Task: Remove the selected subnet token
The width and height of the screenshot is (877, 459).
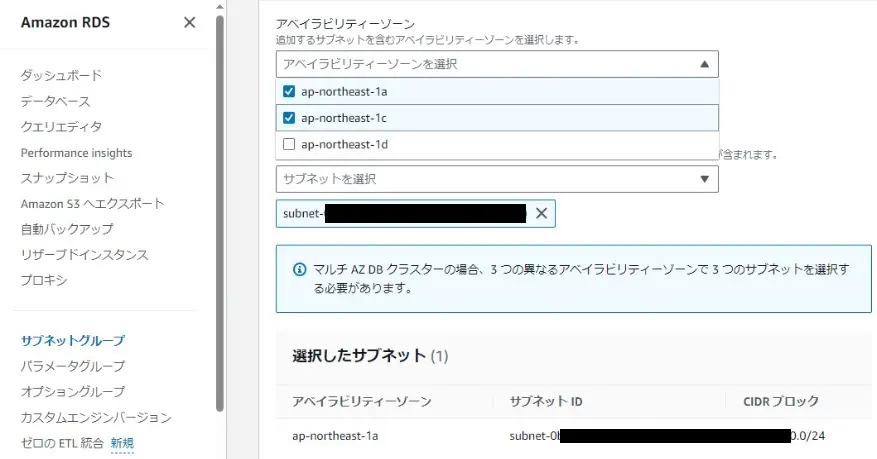Action: 541,213
